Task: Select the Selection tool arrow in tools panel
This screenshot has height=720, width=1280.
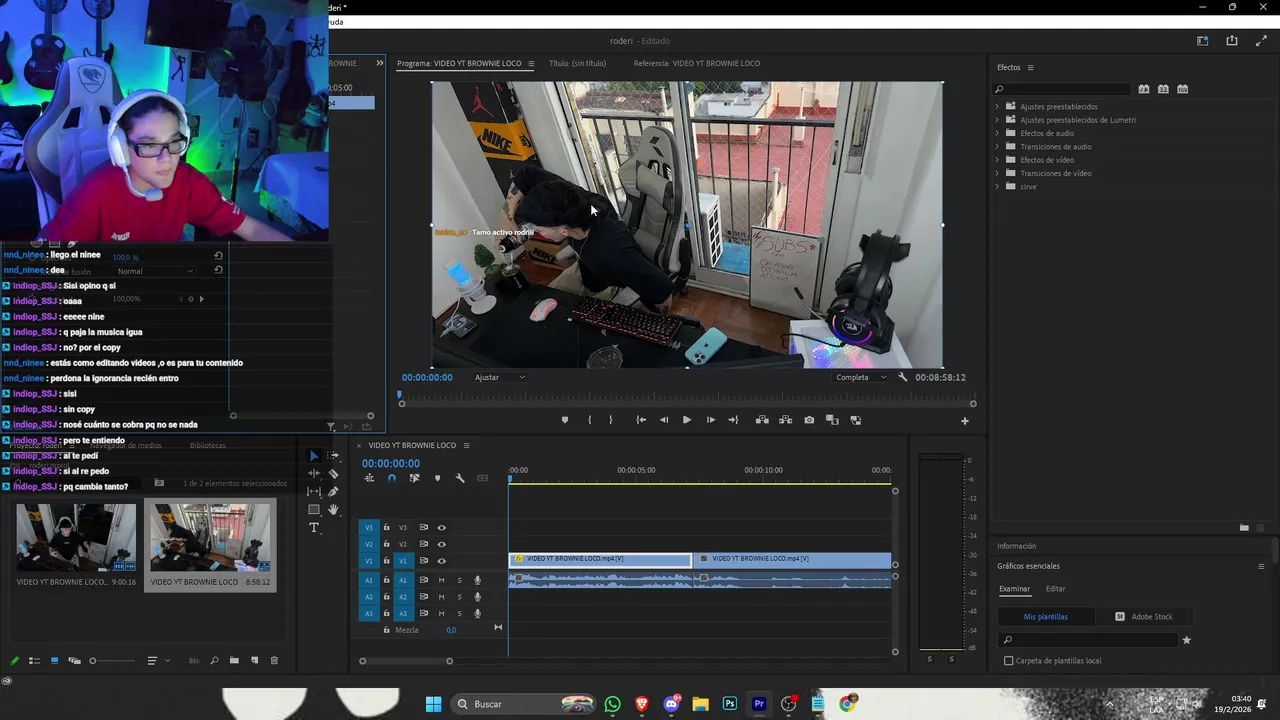Action: [314, 455]
